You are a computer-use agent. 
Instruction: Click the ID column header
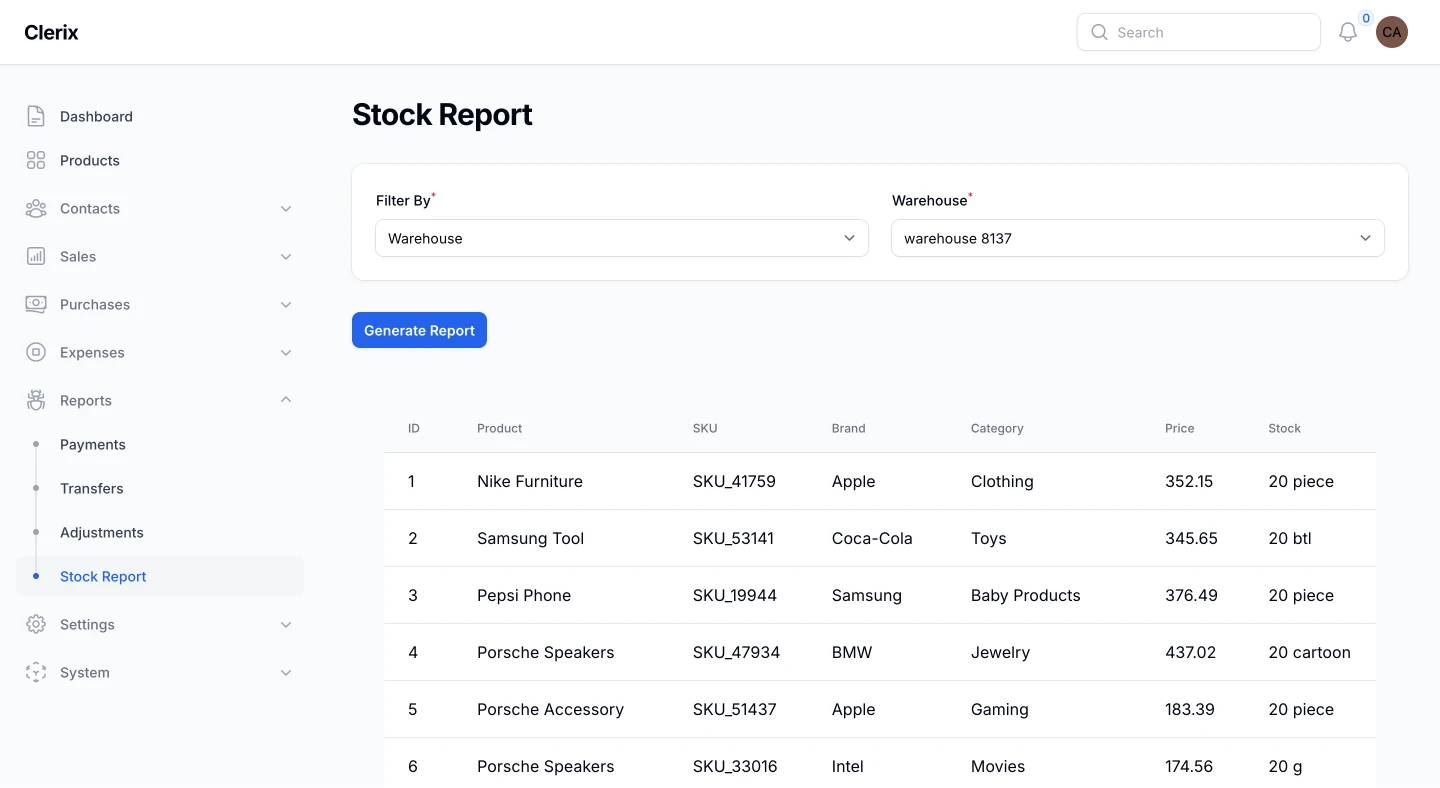coord(414,428)
